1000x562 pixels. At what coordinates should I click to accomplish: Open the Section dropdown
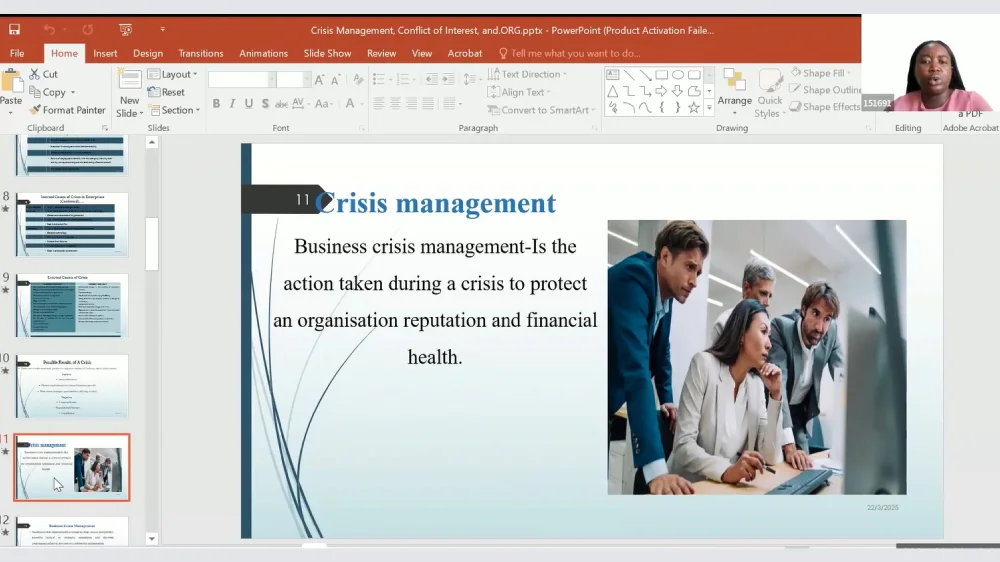tap(176, 110)
